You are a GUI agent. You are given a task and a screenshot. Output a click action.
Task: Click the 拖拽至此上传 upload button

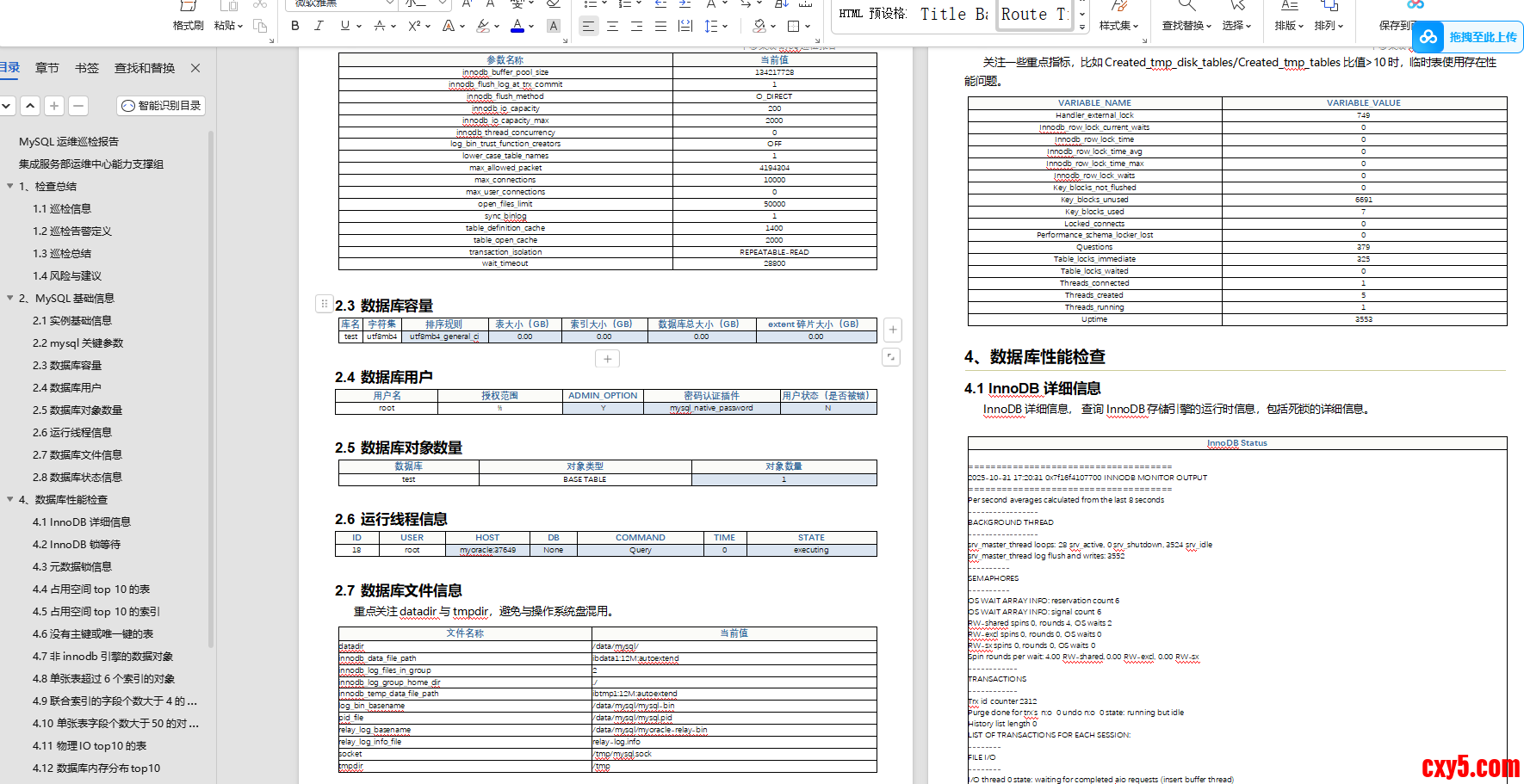coord(1467,37)
